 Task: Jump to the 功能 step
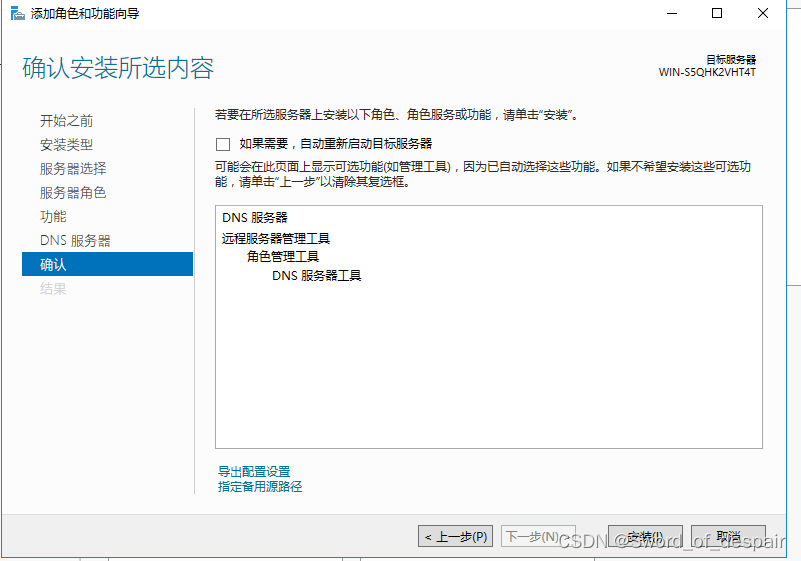pyautogui.click(x=53, y=217)
